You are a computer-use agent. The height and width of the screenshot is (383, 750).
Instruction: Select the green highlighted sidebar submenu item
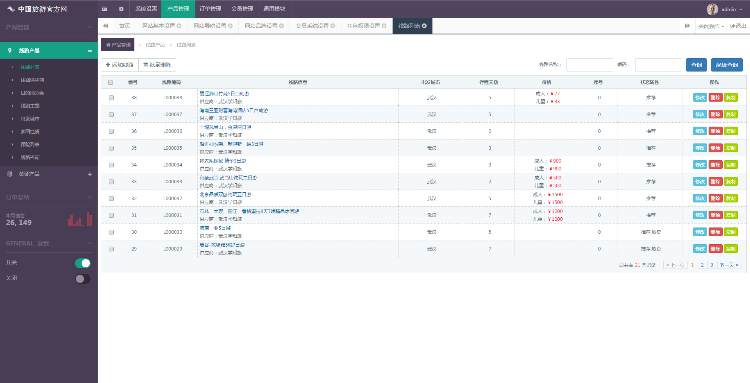click(30, 67)
